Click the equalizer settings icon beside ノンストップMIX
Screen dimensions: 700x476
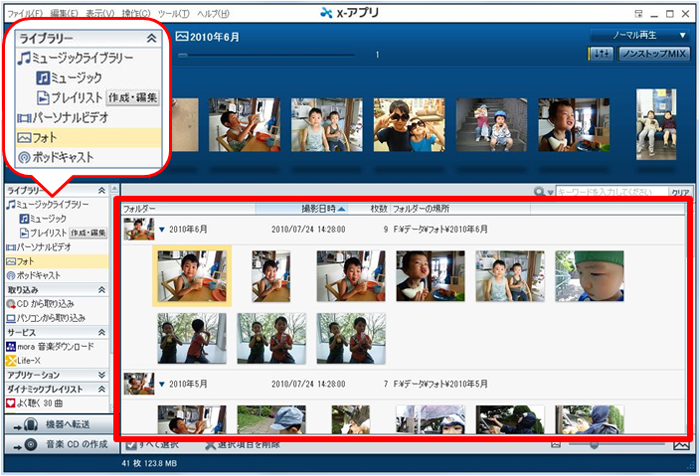[603, 54]
